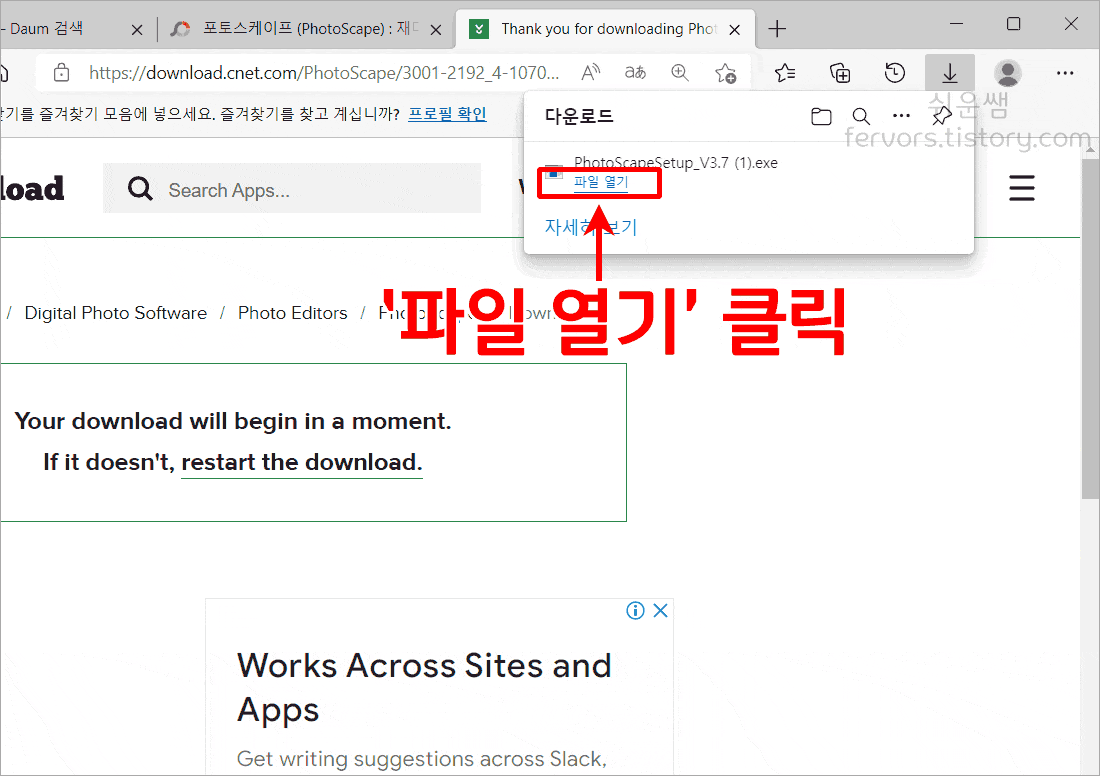Click the Read aloud icon

(x=591, y=72)
